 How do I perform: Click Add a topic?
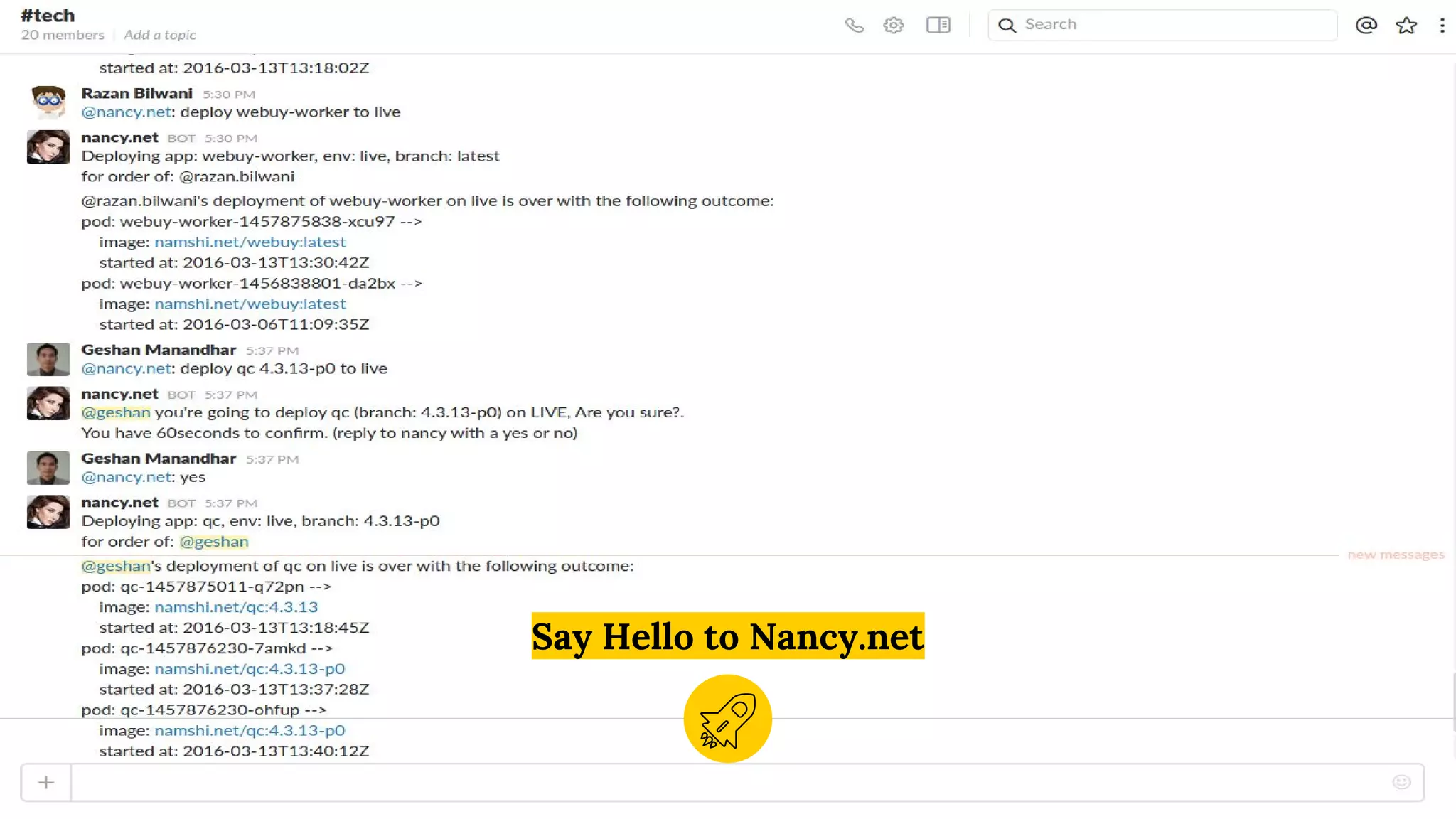coord(159,35)
